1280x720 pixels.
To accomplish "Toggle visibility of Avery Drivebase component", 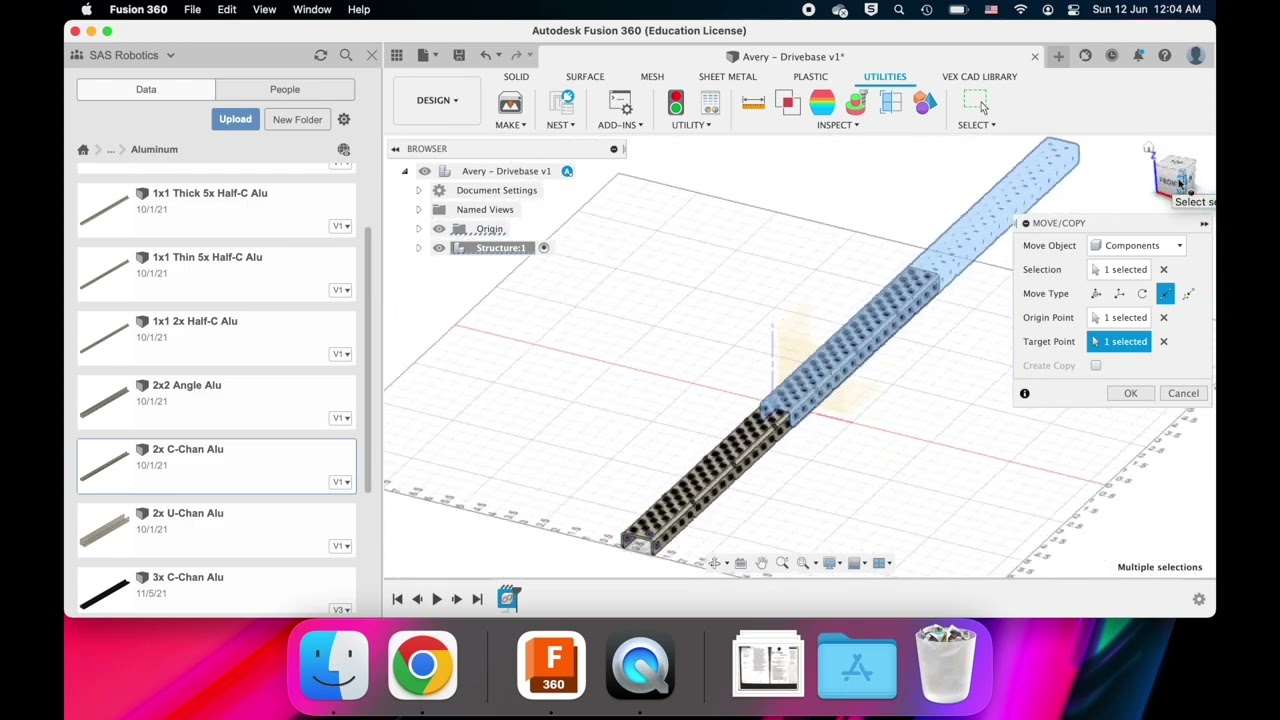I will click(425, 172).
